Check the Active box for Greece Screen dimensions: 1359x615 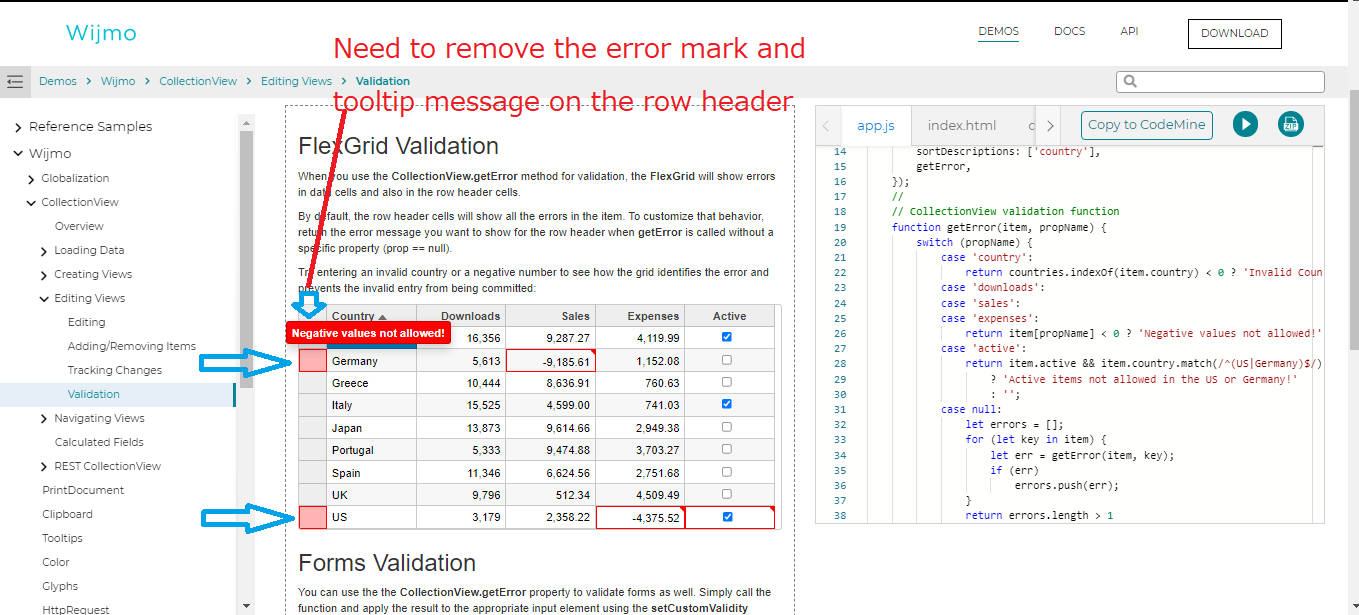click(x=727, y=382)
